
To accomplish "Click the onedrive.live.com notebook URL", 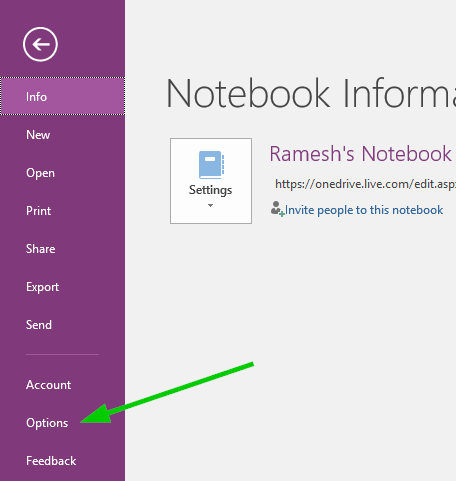I will point(365,184).
